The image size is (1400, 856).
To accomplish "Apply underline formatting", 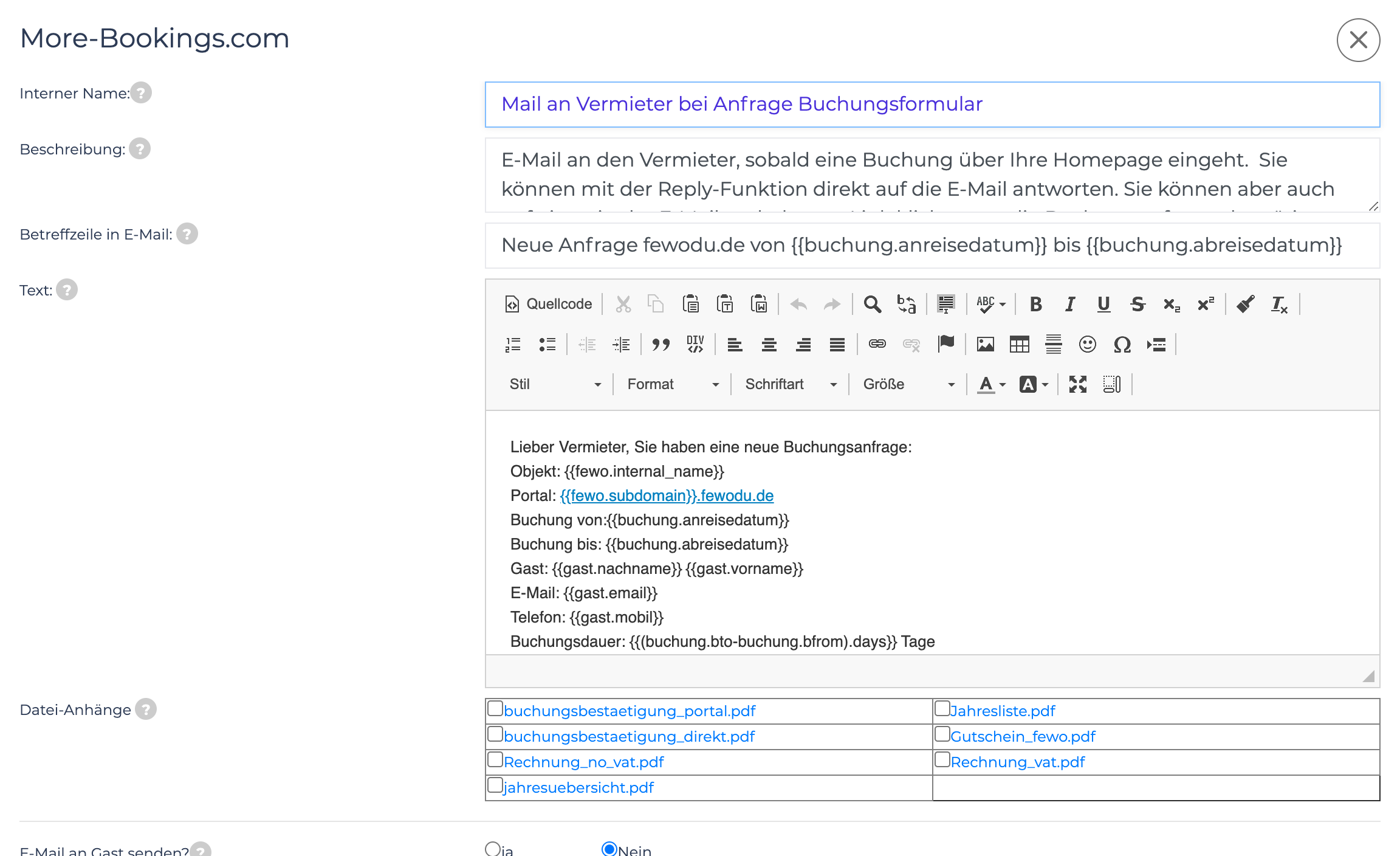I will (1104, 304).
